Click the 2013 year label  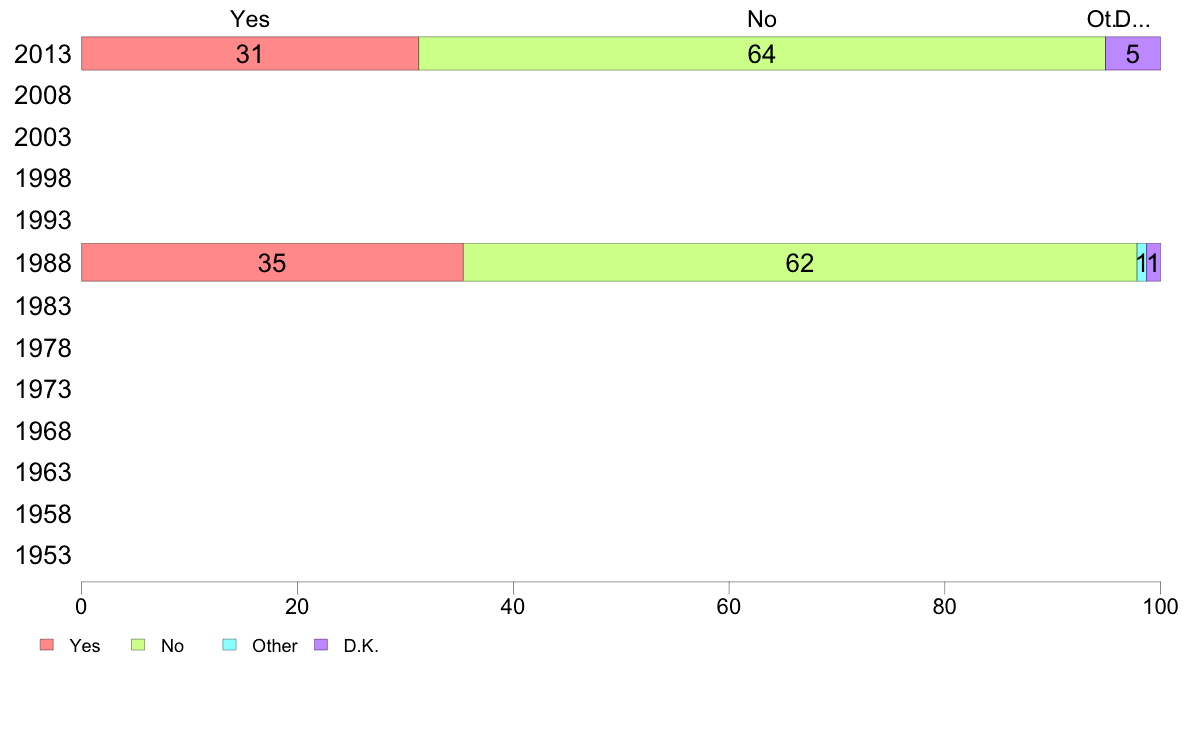[x=42, y=55]
